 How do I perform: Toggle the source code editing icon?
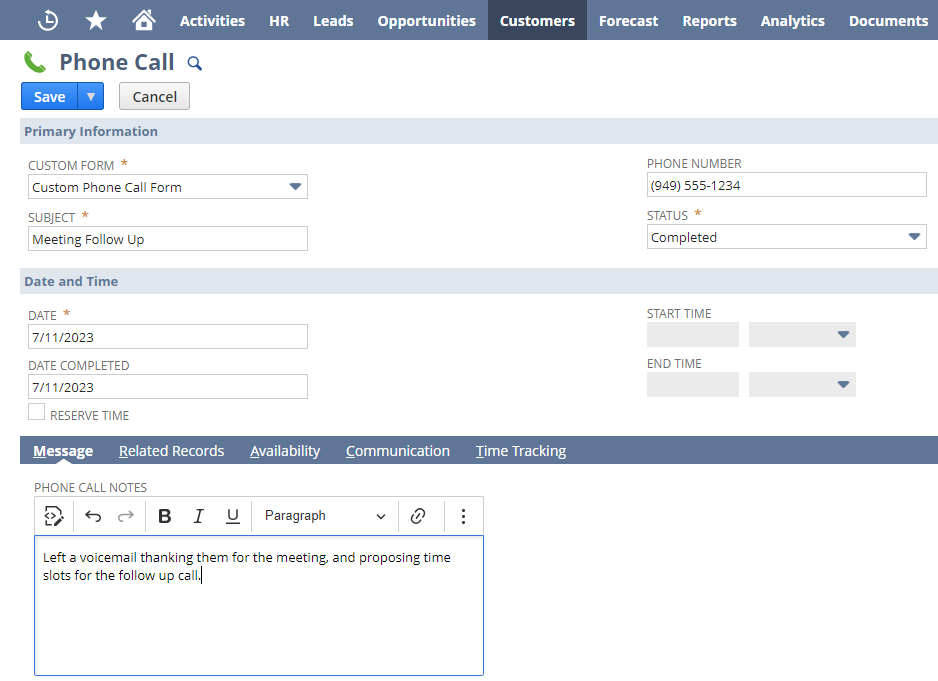coord(54,516)
